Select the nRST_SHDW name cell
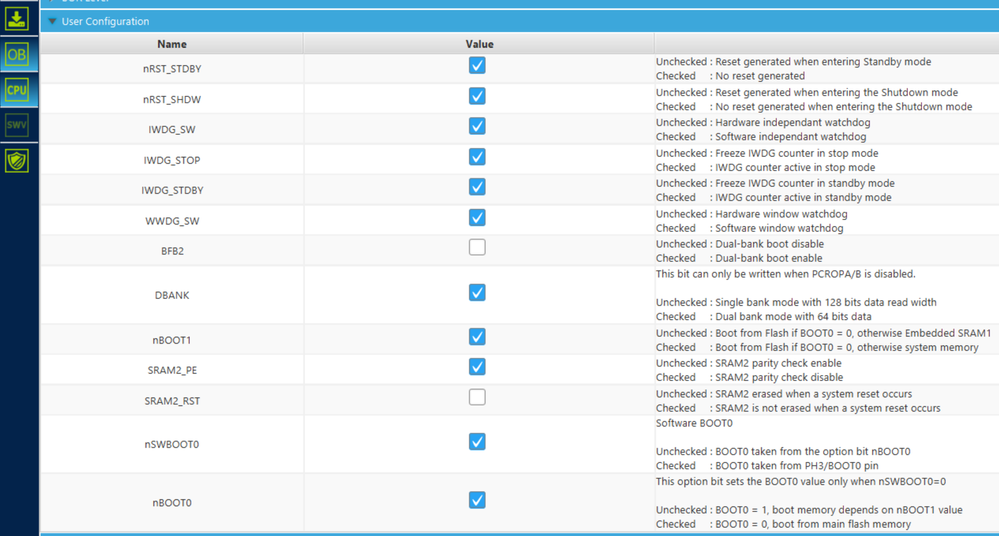The image size is (999, 536). point(172,99)
